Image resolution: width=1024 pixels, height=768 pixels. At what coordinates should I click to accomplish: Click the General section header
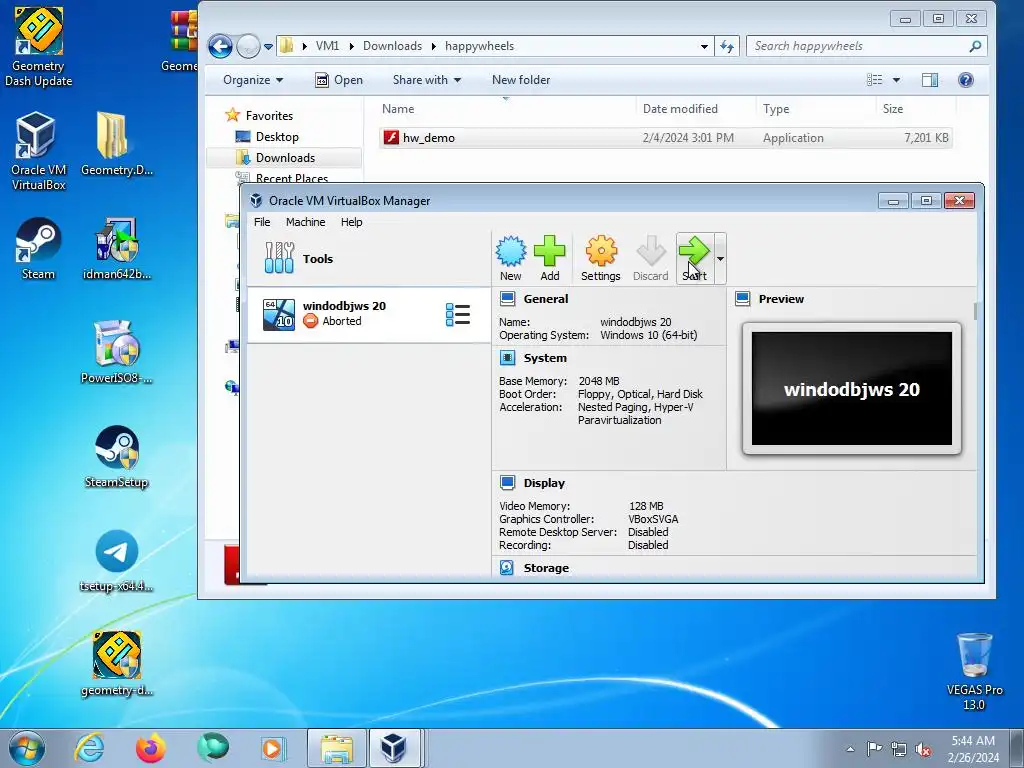point(545,299)
